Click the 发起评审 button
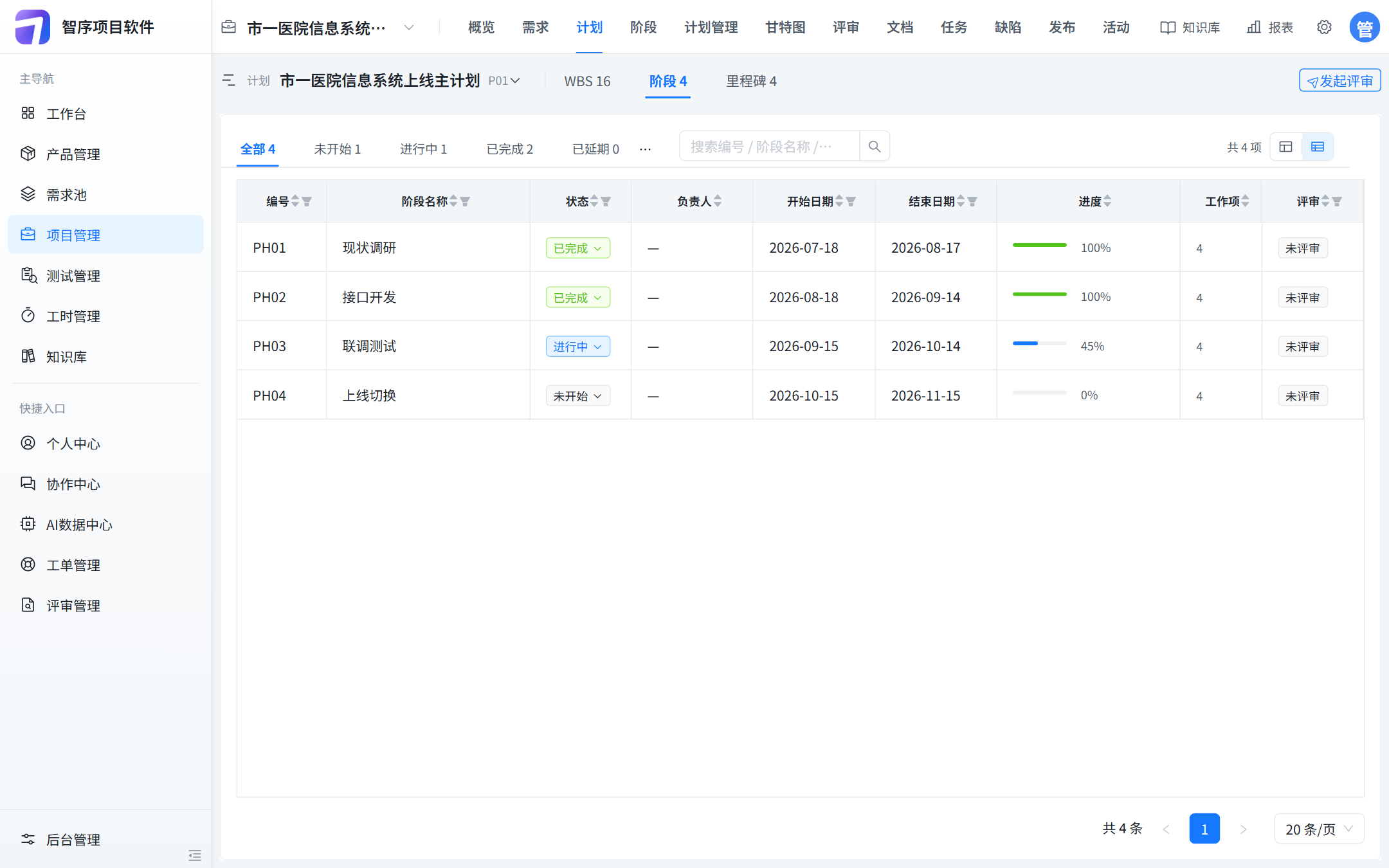The height and width of the screenshot is (868, 1389). tap(1340, 81)
